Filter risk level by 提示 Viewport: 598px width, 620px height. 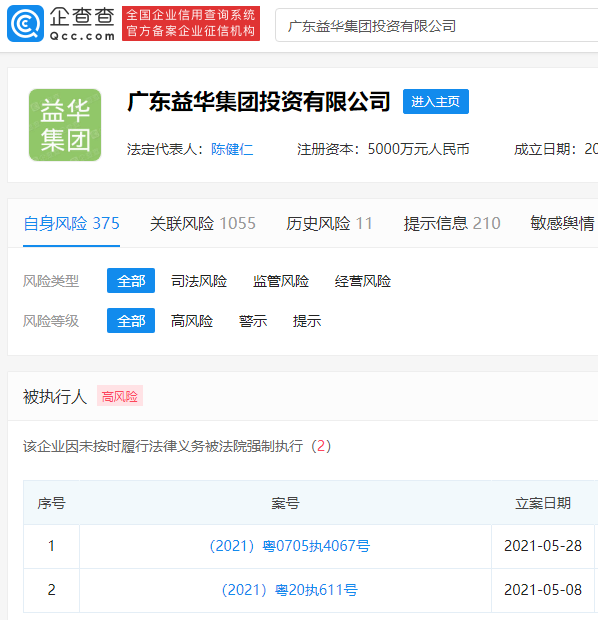307,321
